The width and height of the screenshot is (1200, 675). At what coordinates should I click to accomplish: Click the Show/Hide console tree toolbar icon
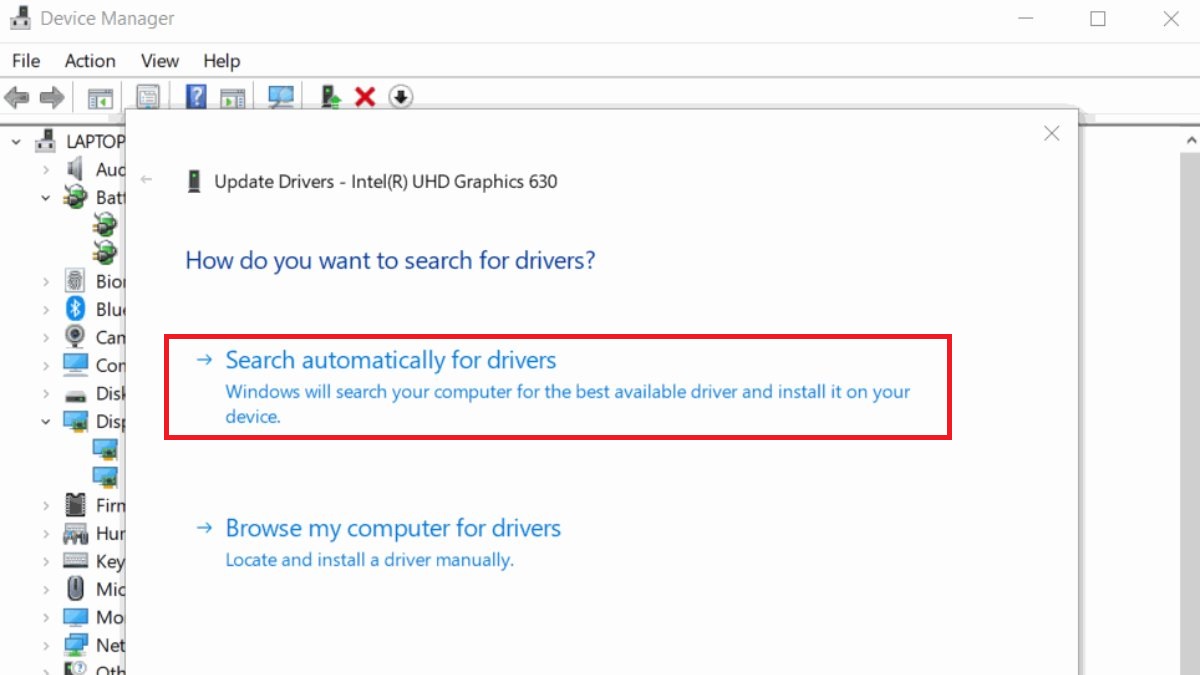(100, 97)
